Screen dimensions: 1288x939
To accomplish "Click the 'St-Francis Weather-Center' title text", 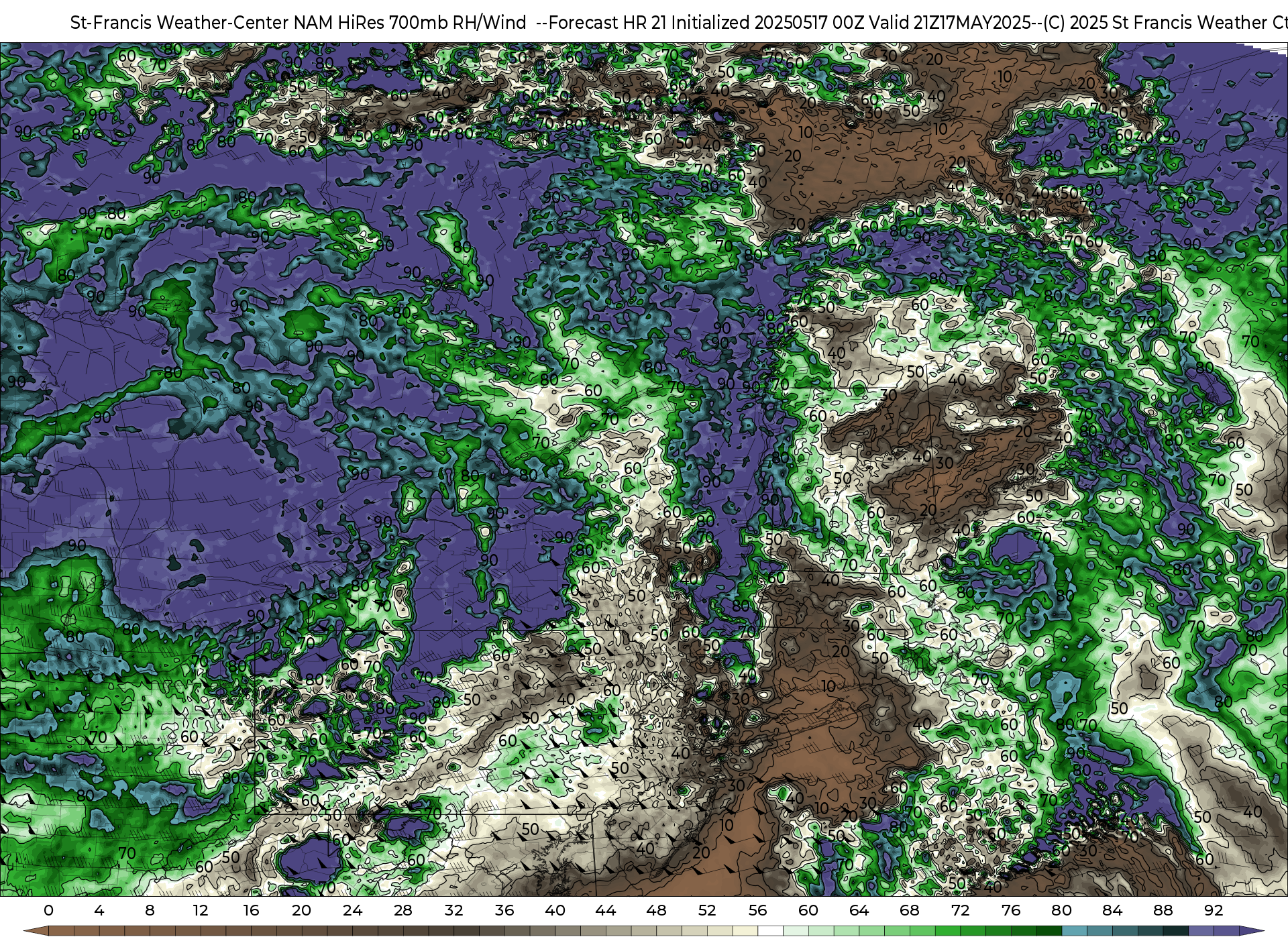I will point(180,23).
